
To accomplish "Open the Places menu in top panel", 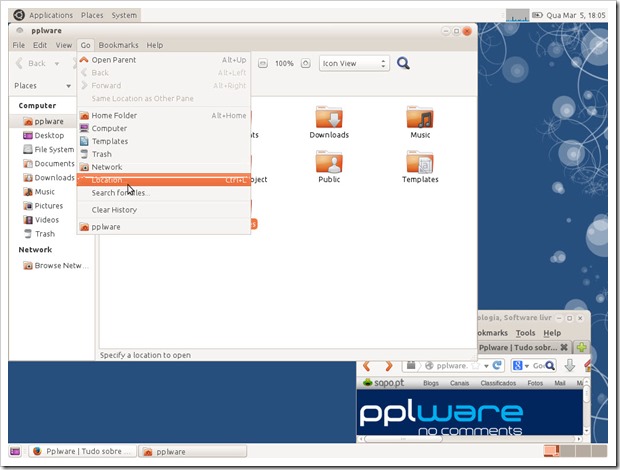I will click(92, 15).
